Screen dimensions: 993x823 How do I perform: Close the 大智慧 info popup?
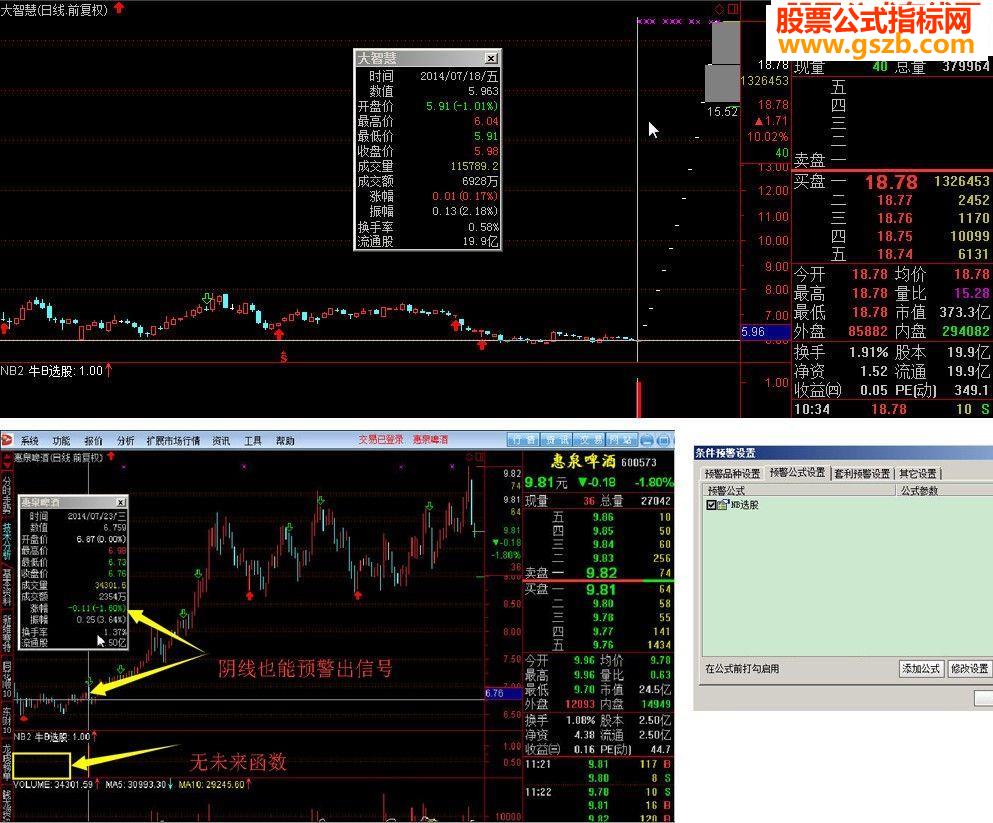[491, 58]
